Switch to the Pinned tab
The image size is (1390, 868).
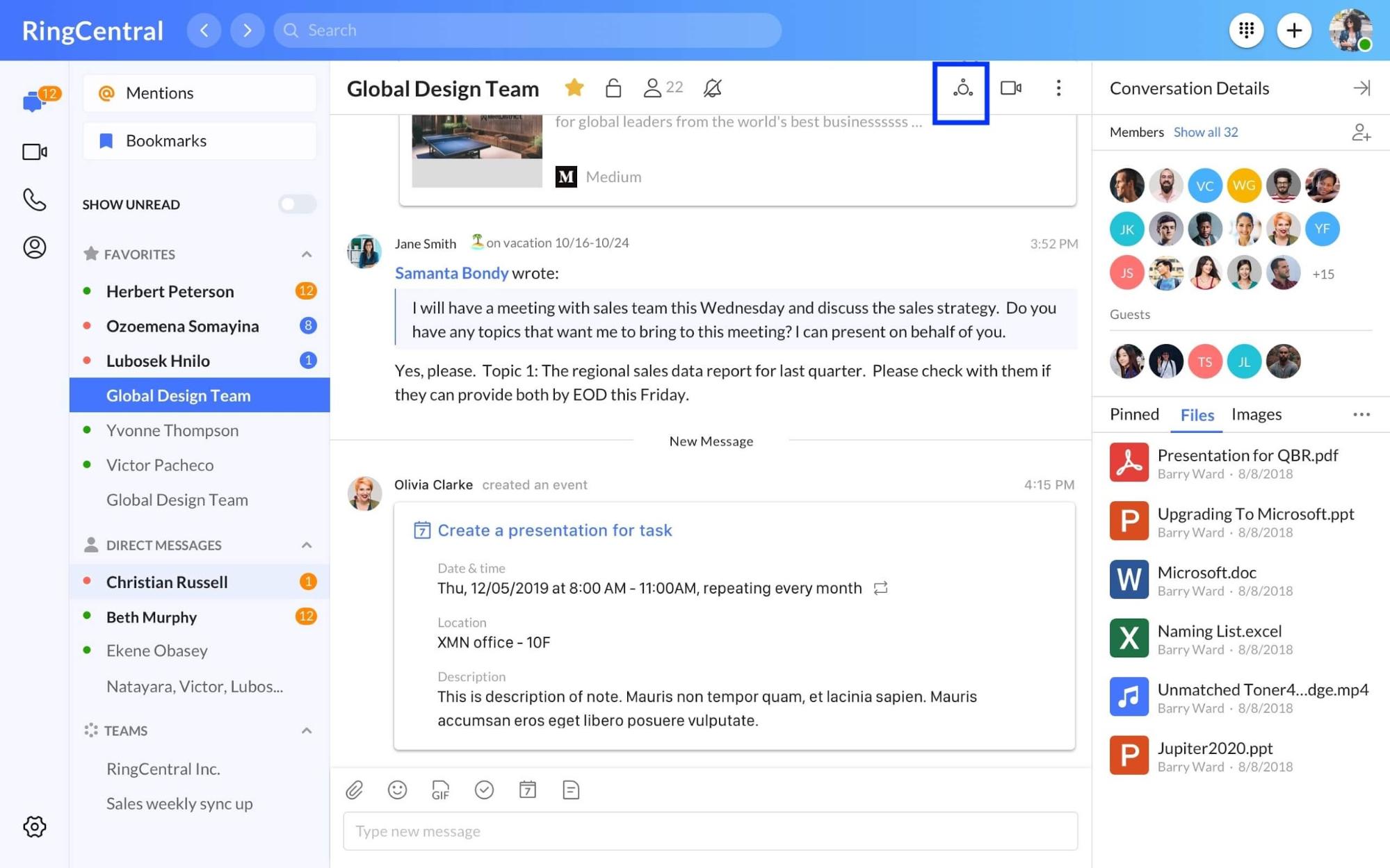click(x=1134, y=414)
